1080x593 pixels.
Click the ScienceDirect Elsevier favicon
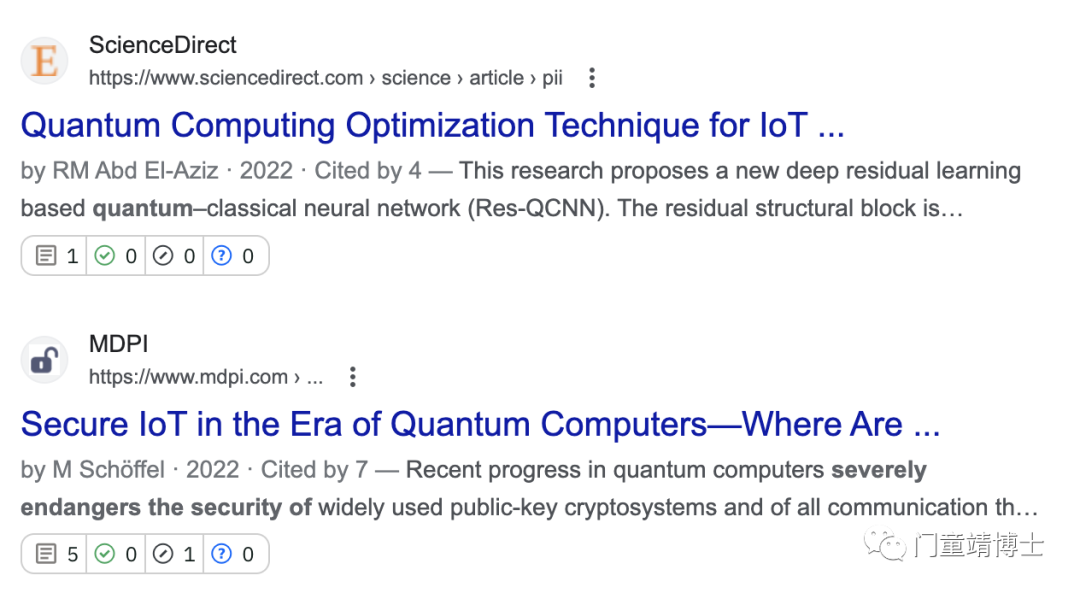pyautogui.click(x=45, y=61)
